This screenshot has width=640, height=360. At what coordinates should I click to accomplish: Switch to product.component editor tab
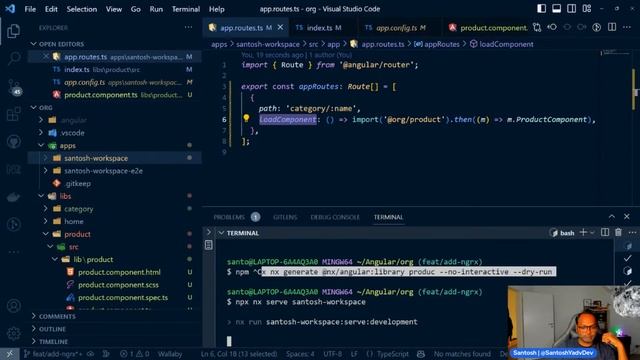click(x=488, y=28)
